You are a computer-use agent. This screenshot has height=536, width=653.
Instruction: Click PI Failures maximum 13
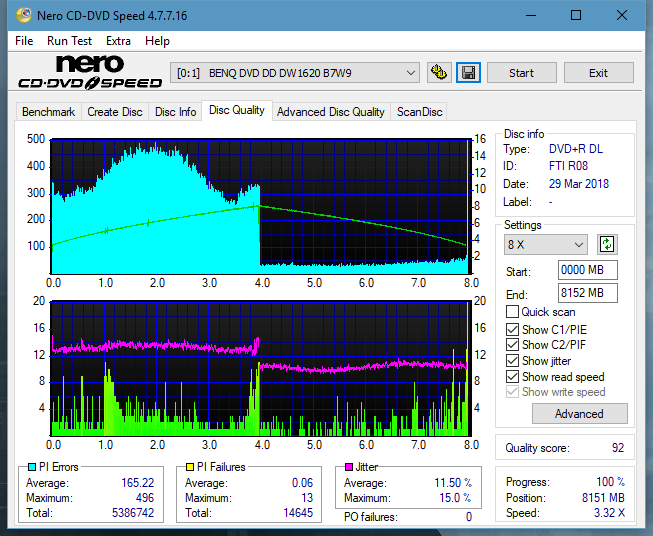click(x=307, y=497)
